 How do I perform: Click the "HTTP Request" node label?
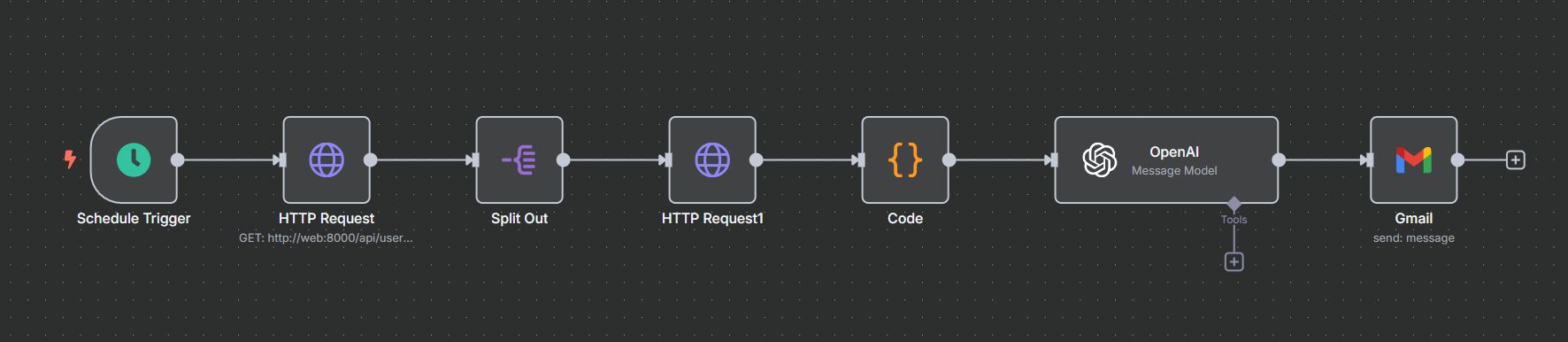(x=327, y=219)
